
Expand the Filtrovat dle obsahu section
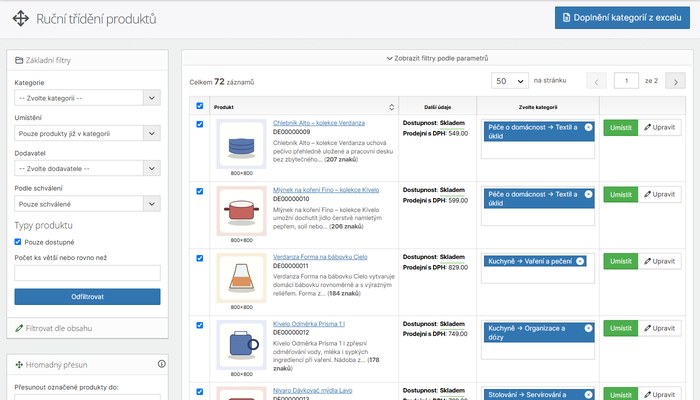click(88, 328)
